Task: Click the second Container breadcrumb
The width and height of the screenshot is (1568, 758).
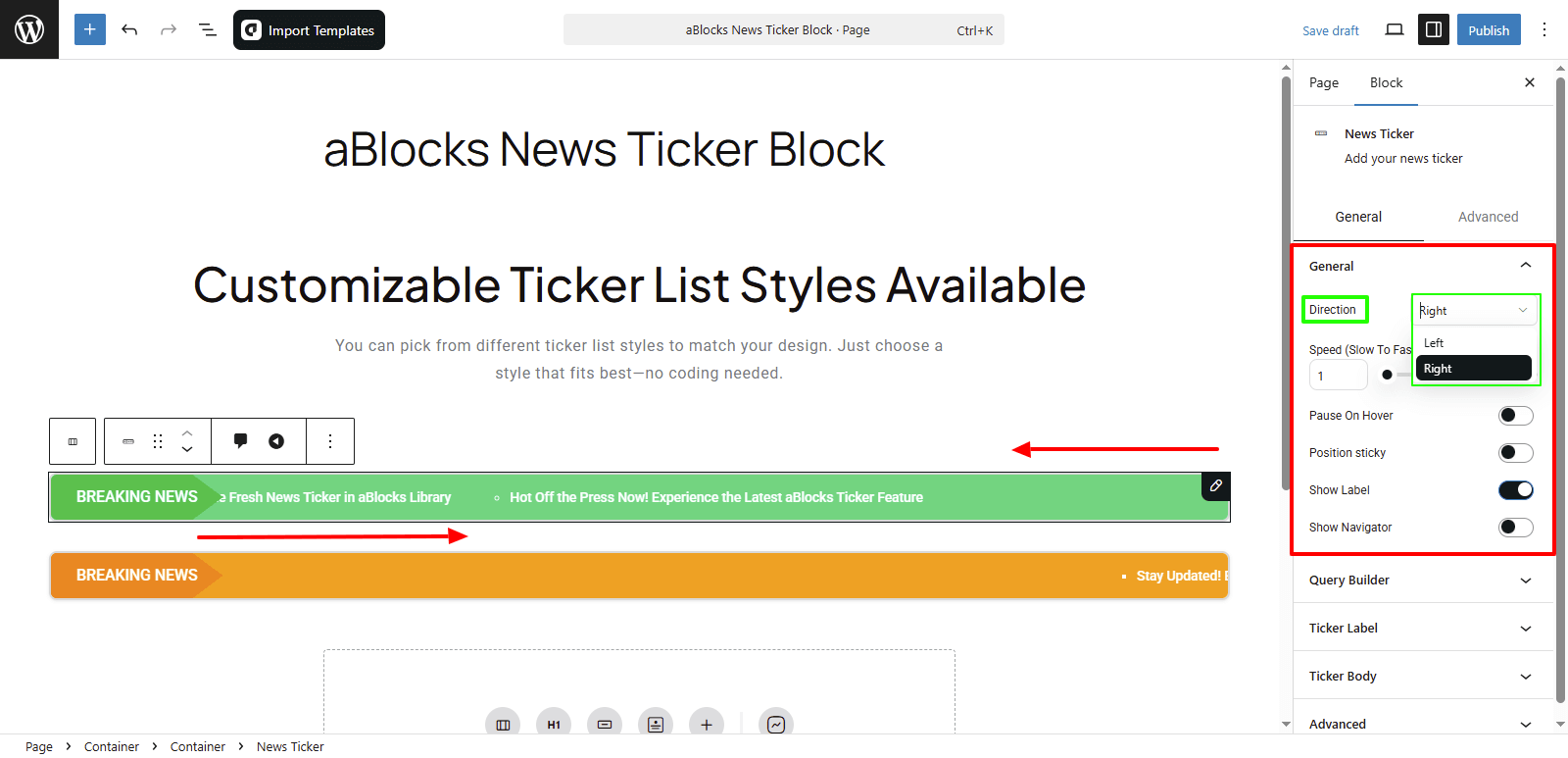Action: 198,746
